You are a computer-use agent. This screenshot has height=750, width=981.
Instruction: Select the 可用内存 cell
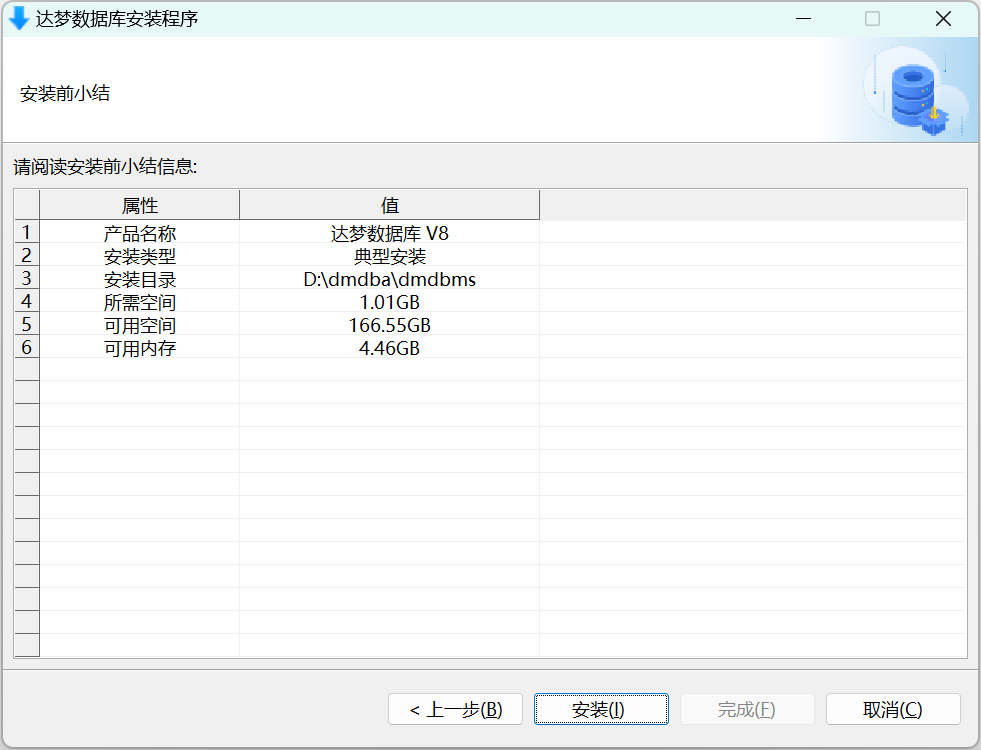pos(140,348)
